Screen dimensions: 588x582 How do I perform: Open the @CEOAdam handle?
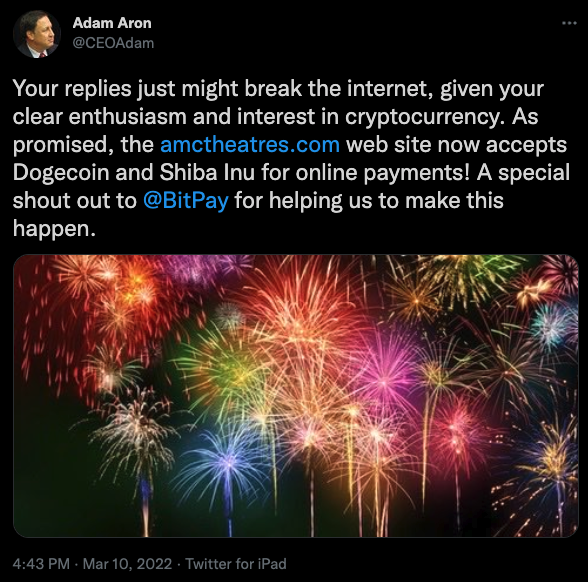point(113,43)
